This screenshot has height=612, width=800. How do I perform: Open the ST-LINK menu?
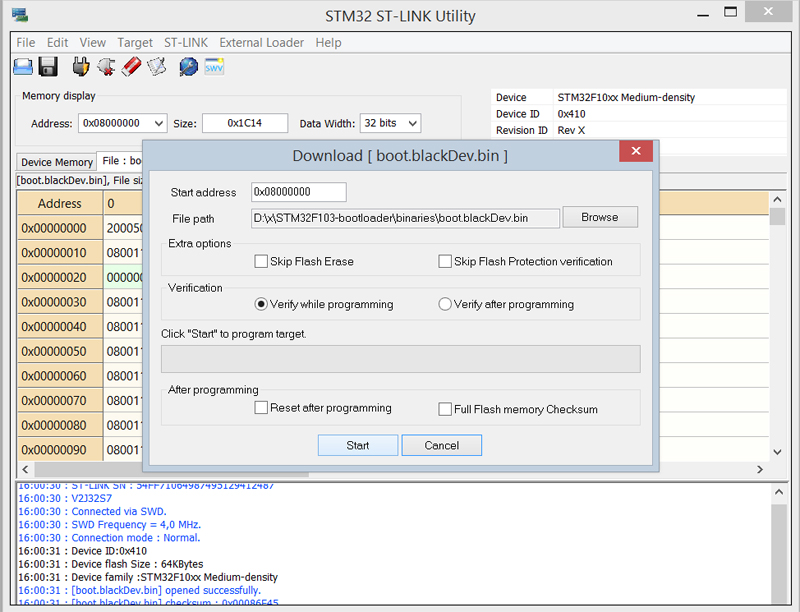click(x=186, y=43)
